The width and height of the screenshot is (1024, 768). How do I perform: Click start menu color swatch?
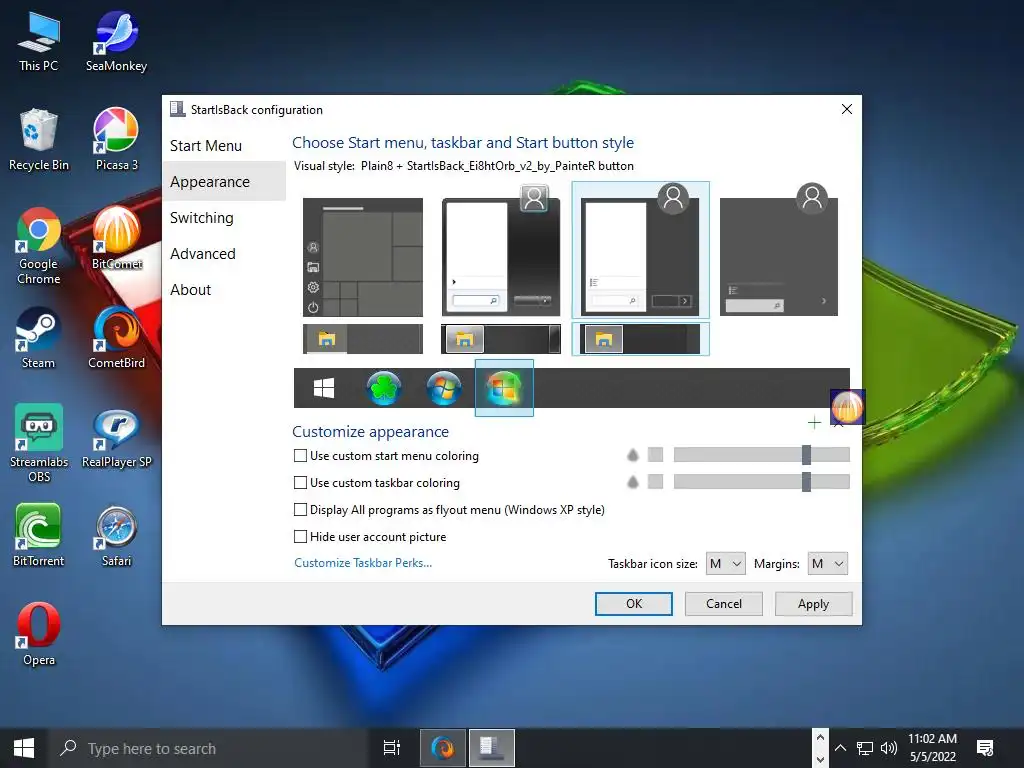tap(655, 455)
